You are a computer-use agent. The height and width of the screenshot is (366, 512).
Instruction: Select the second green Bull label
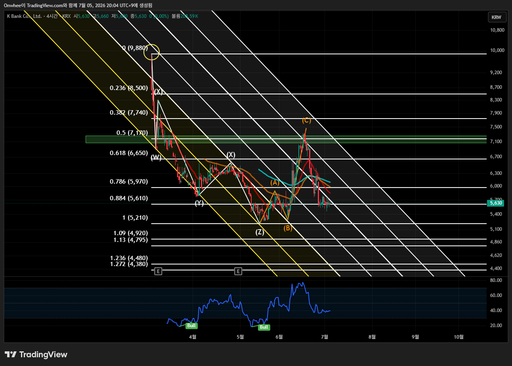click(x=264, y=327)
